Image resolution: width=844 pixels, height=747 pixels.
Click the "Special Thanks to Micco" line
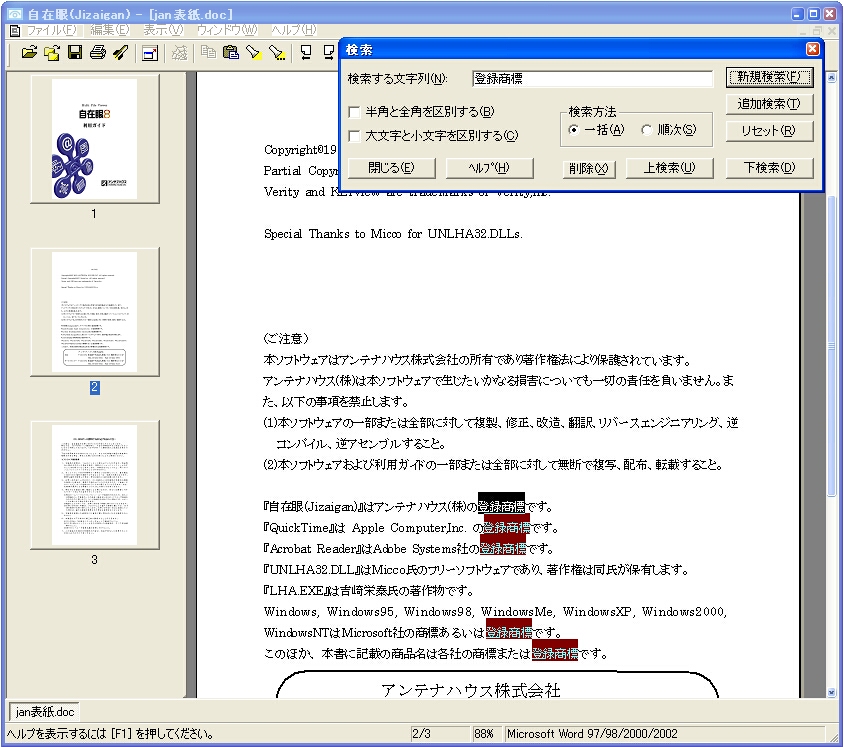tap(393, 234)
